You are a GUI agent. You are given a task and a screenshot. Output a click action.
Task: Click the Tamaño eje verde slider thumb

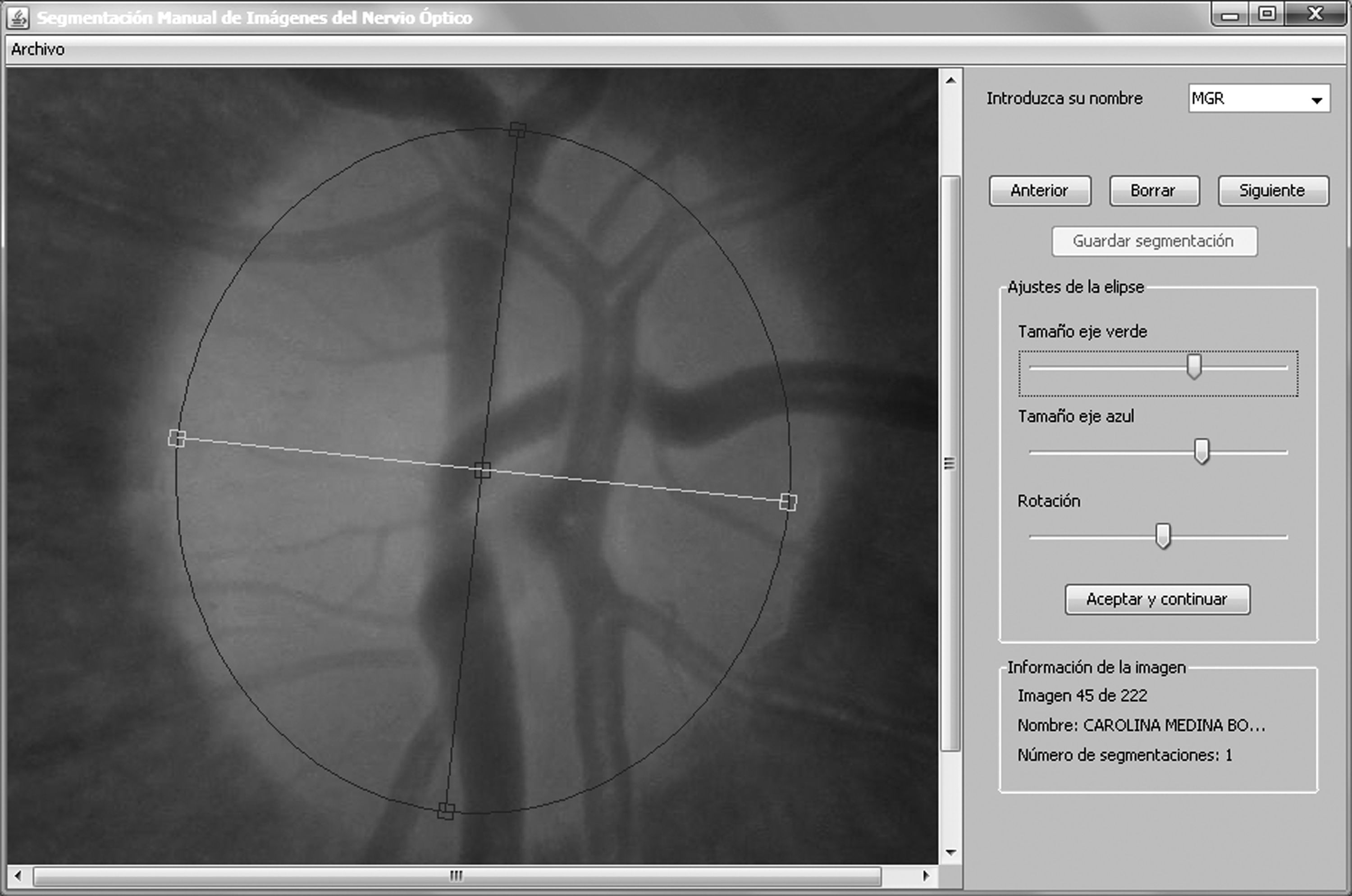[x=1194, y=366]
